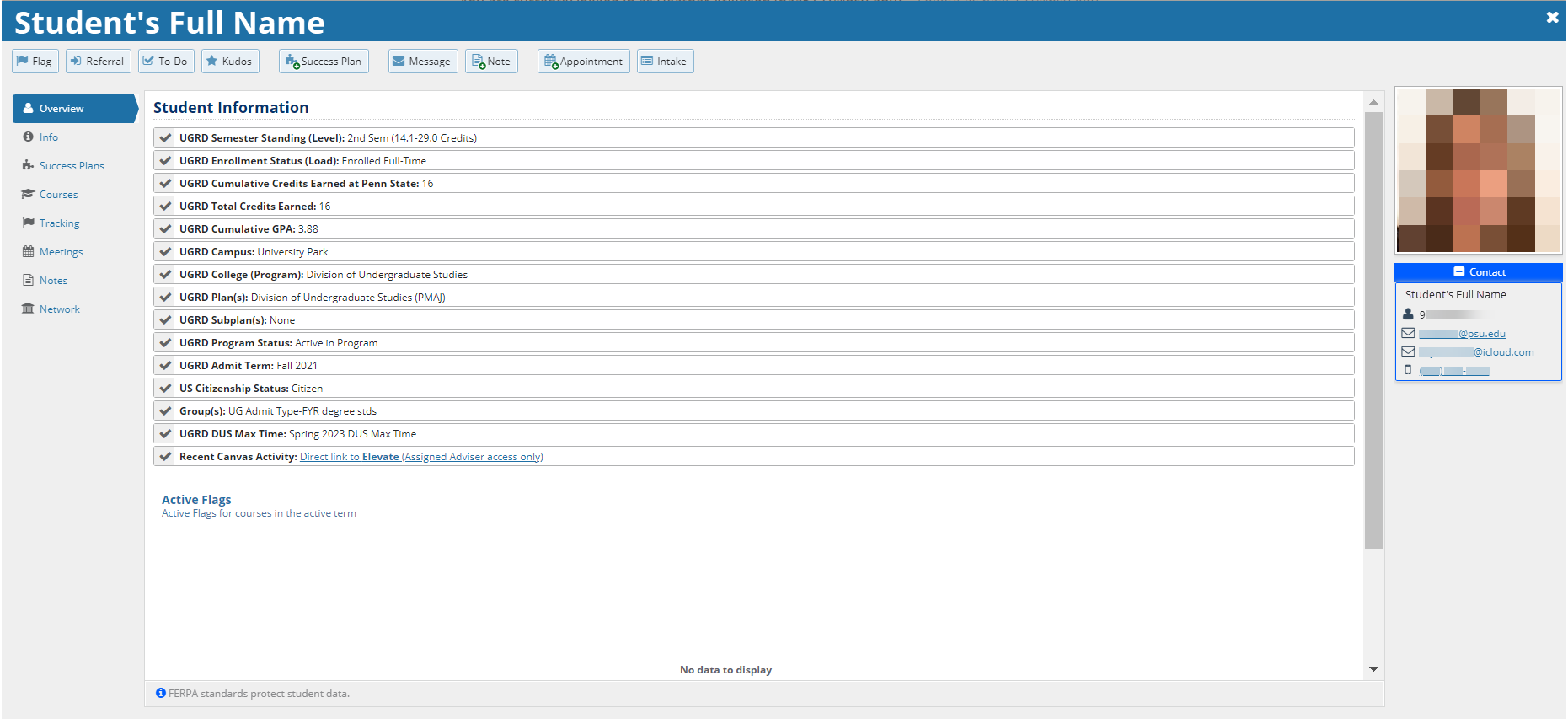Add a To-Do item
This screenshot has width=1568, height=719.
click(166, 62)
